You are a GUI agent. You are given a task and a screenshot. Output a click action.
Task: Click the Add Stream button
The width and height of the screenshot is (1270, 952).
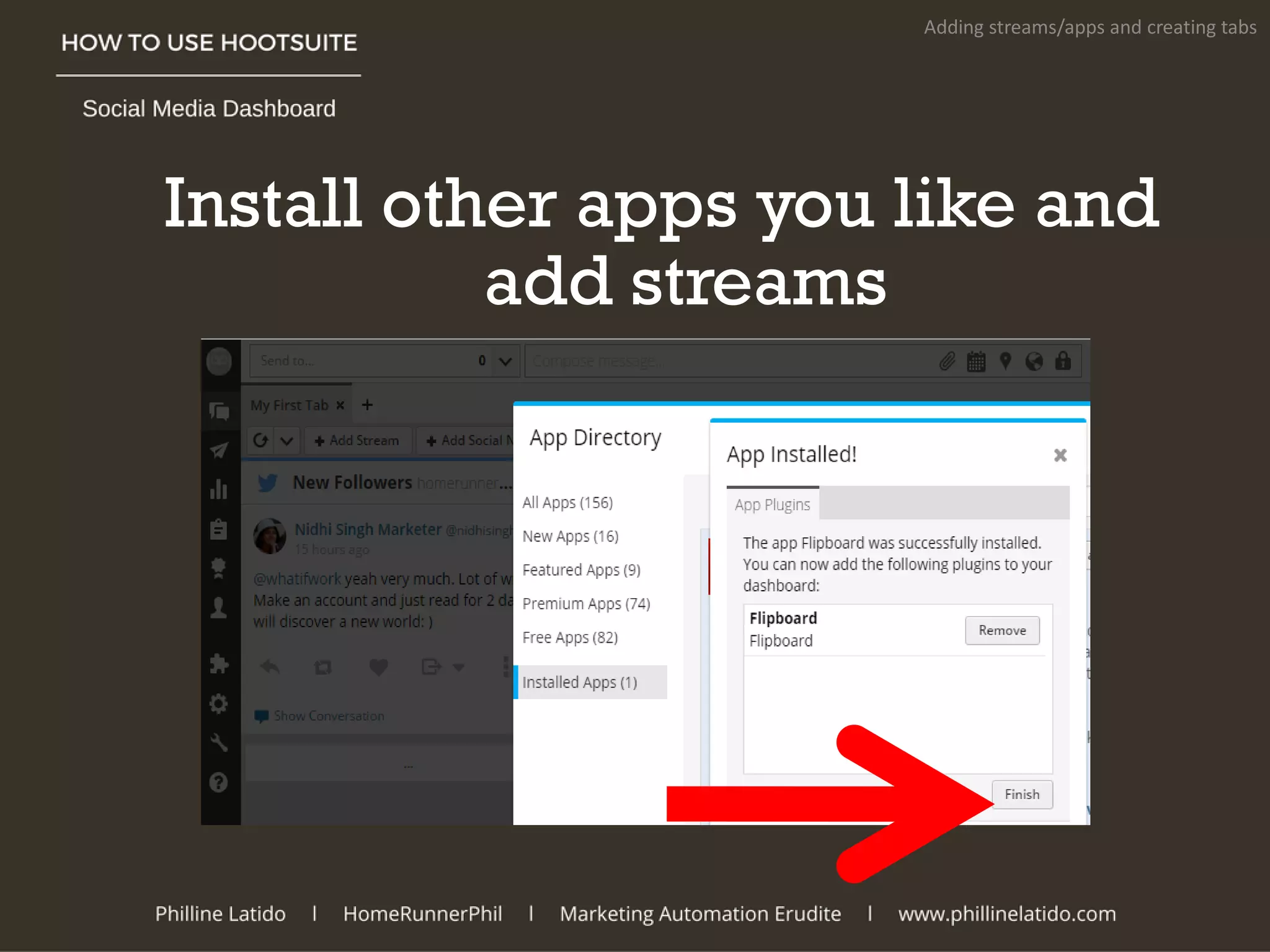coord(357,441)
